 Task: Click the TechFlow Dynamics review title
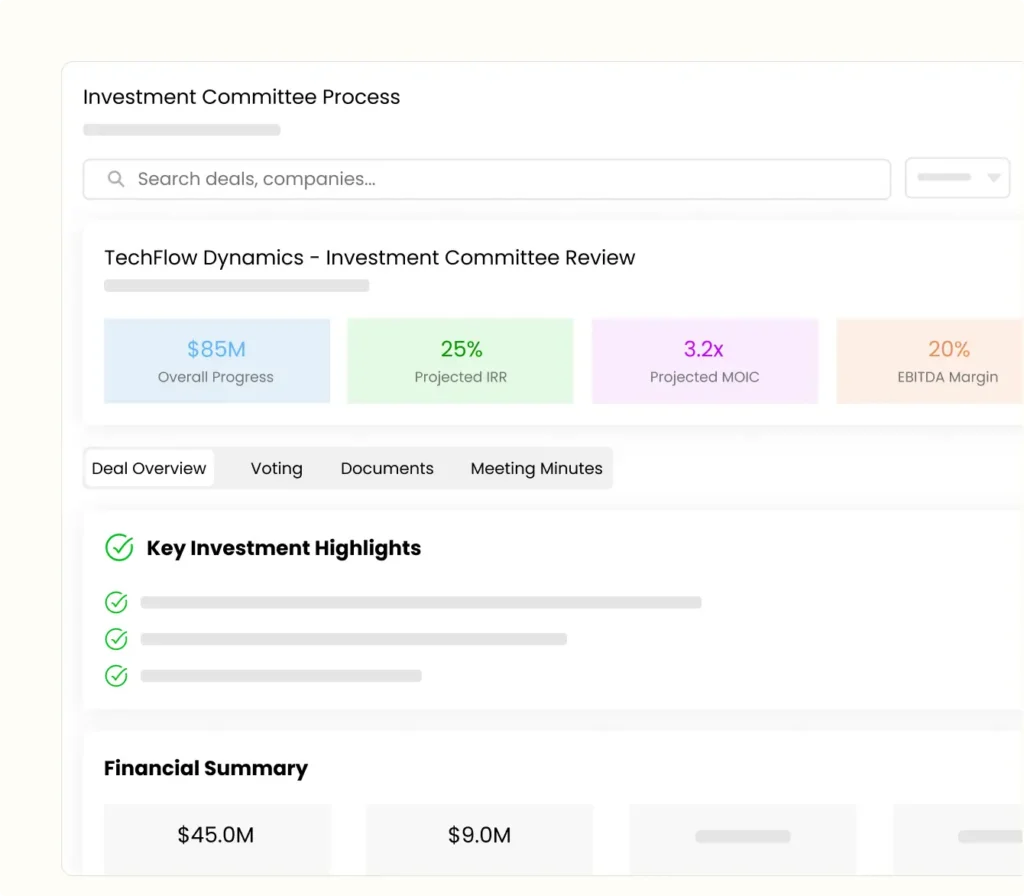pos(369,257)
